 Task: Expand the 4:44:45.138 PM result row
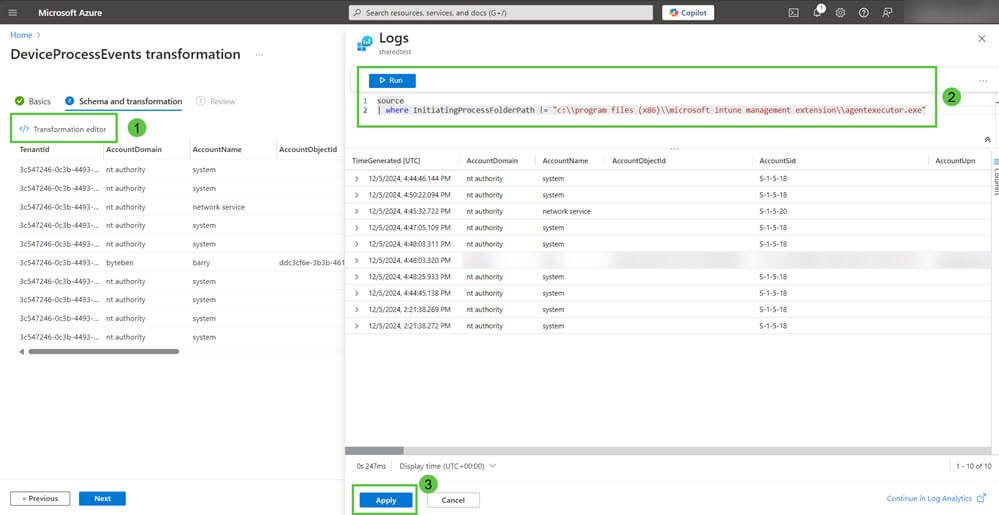(x=357, y=293)
